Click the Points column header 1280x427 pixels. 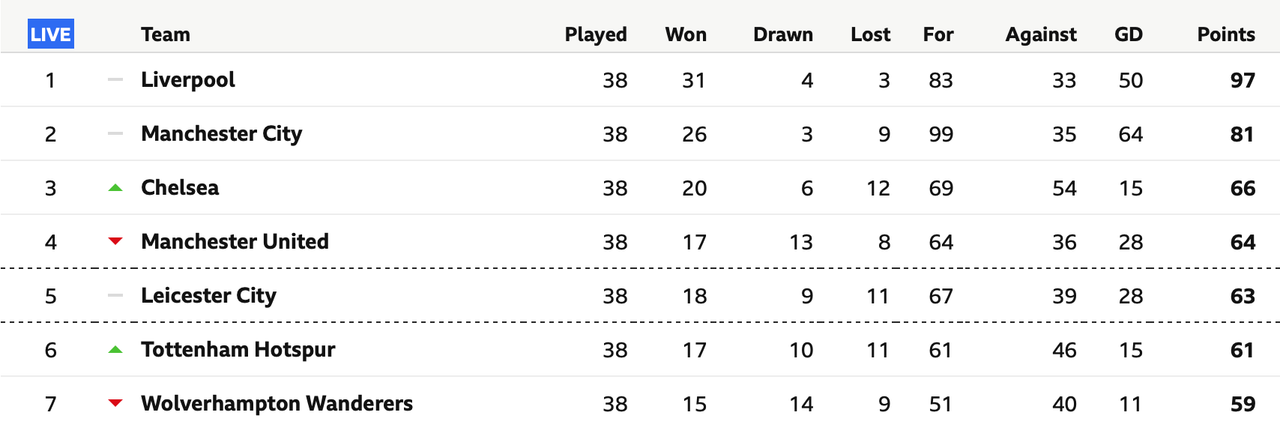(x=1226, y=34)
